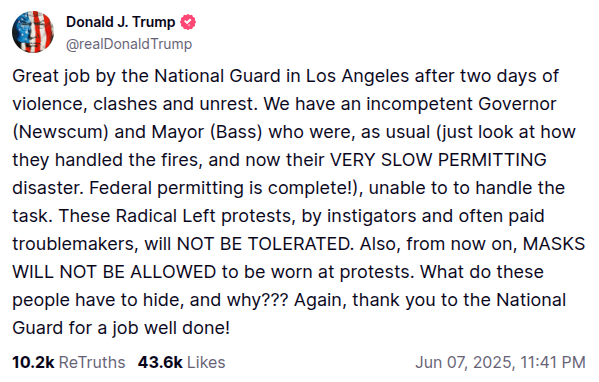The height and width of the screenshot is (382, 599).
Task: Click the phrase "VERY SLOW PERMITTING"
Action: point(438,160)
